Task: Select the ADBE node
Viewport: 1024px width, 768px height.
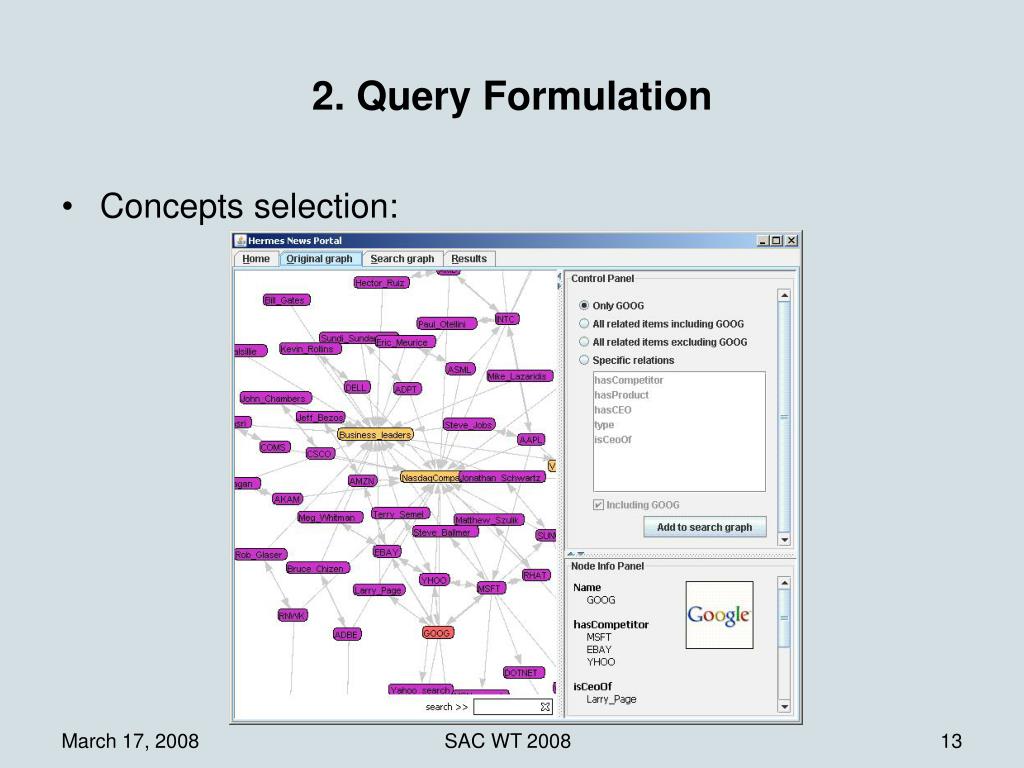Action: tap(346, 634)
